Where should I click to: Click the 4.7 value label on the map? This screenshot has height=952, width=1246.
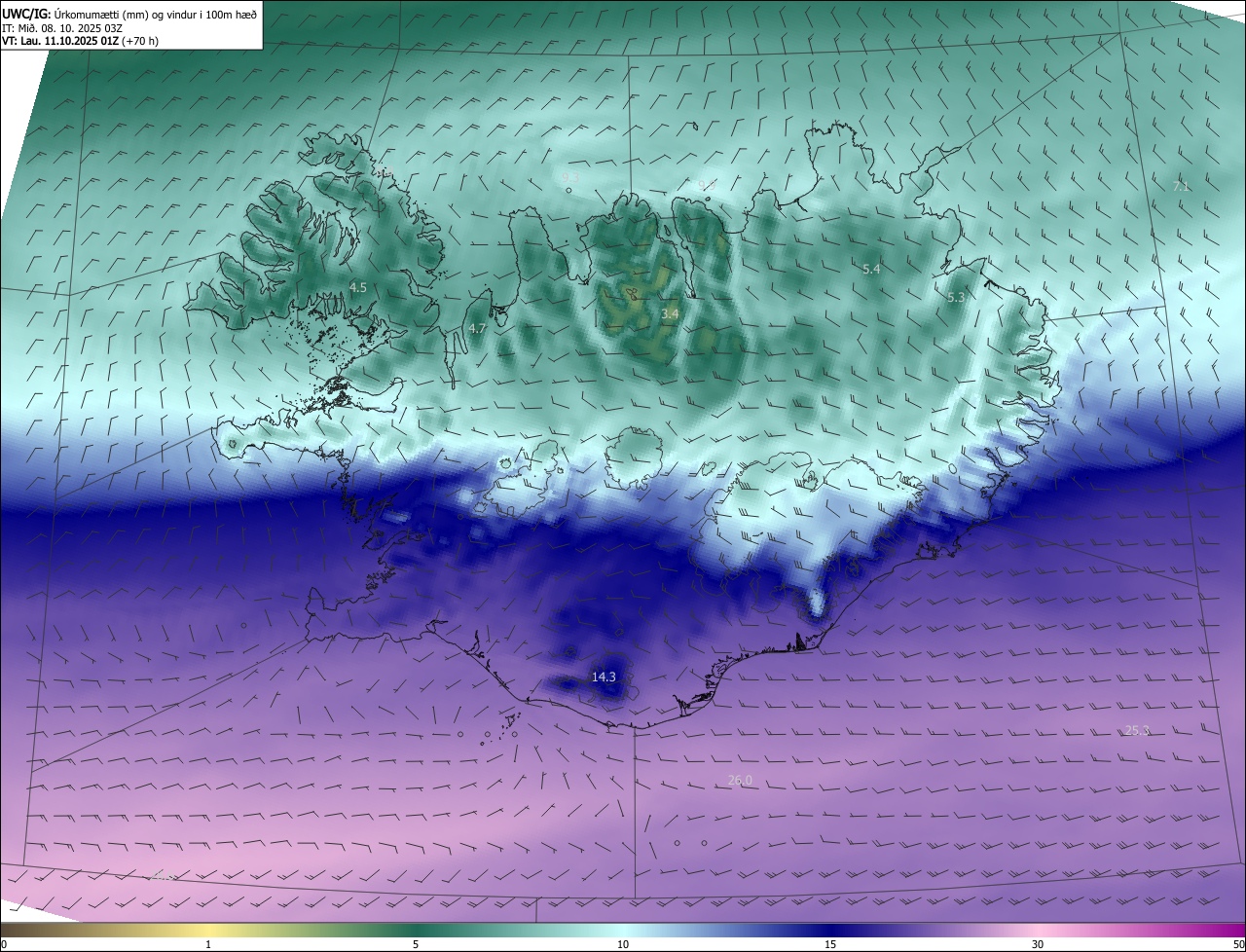[x=477, y=329]
